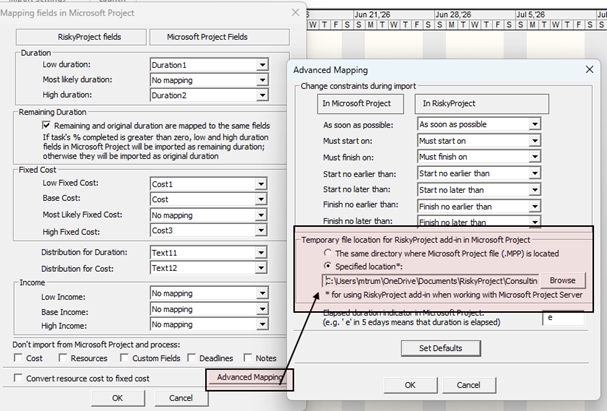The height and width of the screenshot is (411, 607).
Task: Click the specified location path field
Action: coord(430,281)
